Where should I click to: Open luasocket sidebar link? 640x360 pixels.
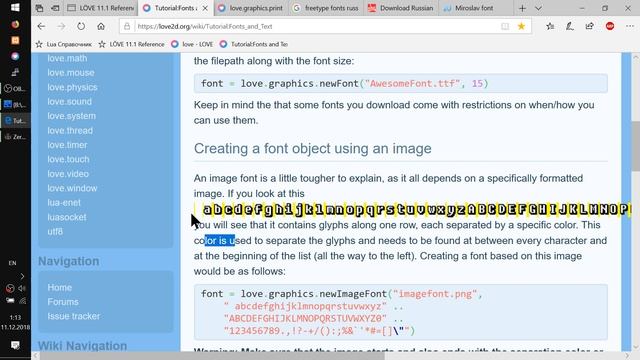[x=67, y=217]
